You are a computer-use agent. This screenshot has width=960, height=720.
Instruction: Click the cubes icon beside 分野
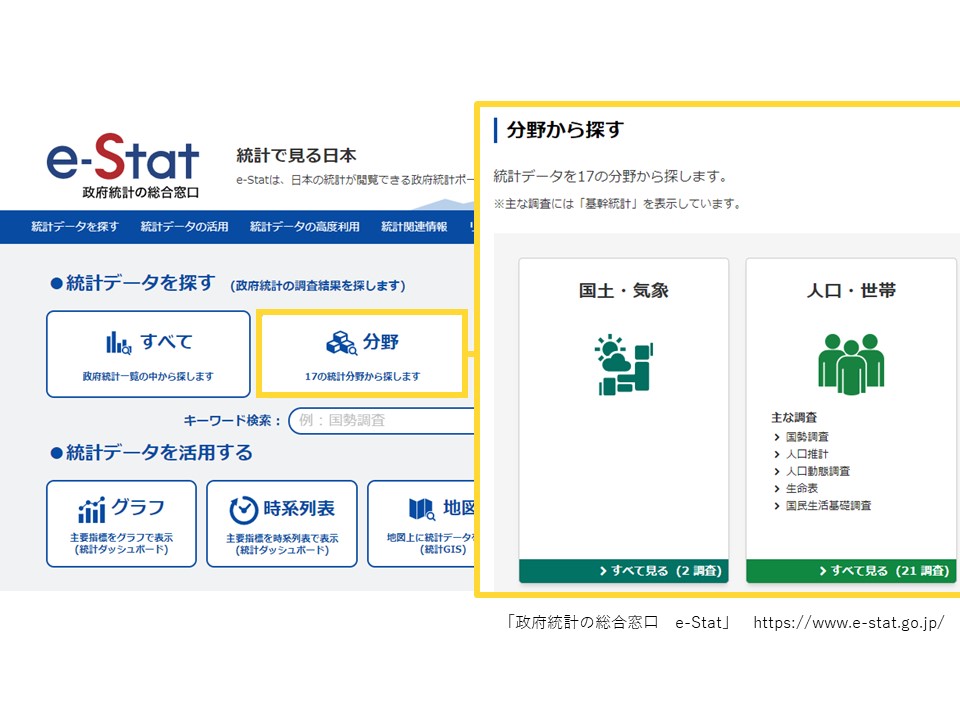pyautogui.click(x=342, y=342)
